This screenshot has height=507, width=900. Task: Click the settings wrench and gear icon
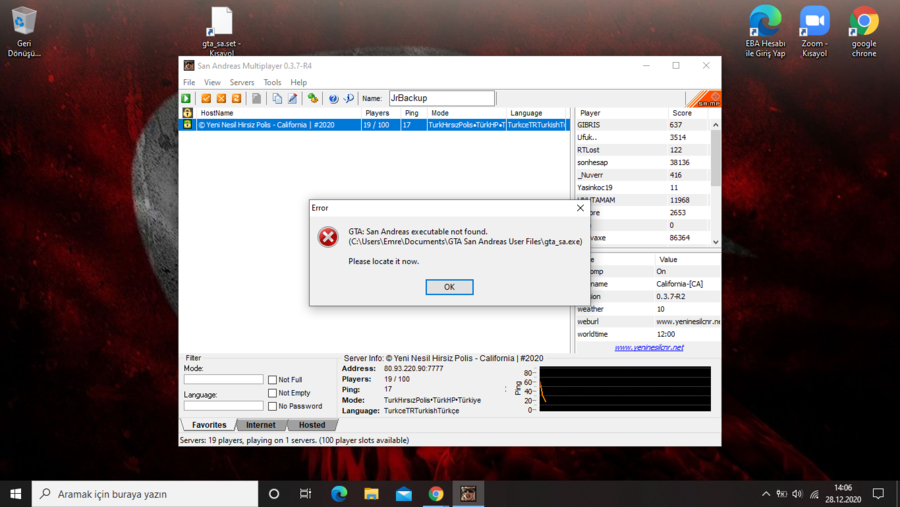(x=313, y=99)
